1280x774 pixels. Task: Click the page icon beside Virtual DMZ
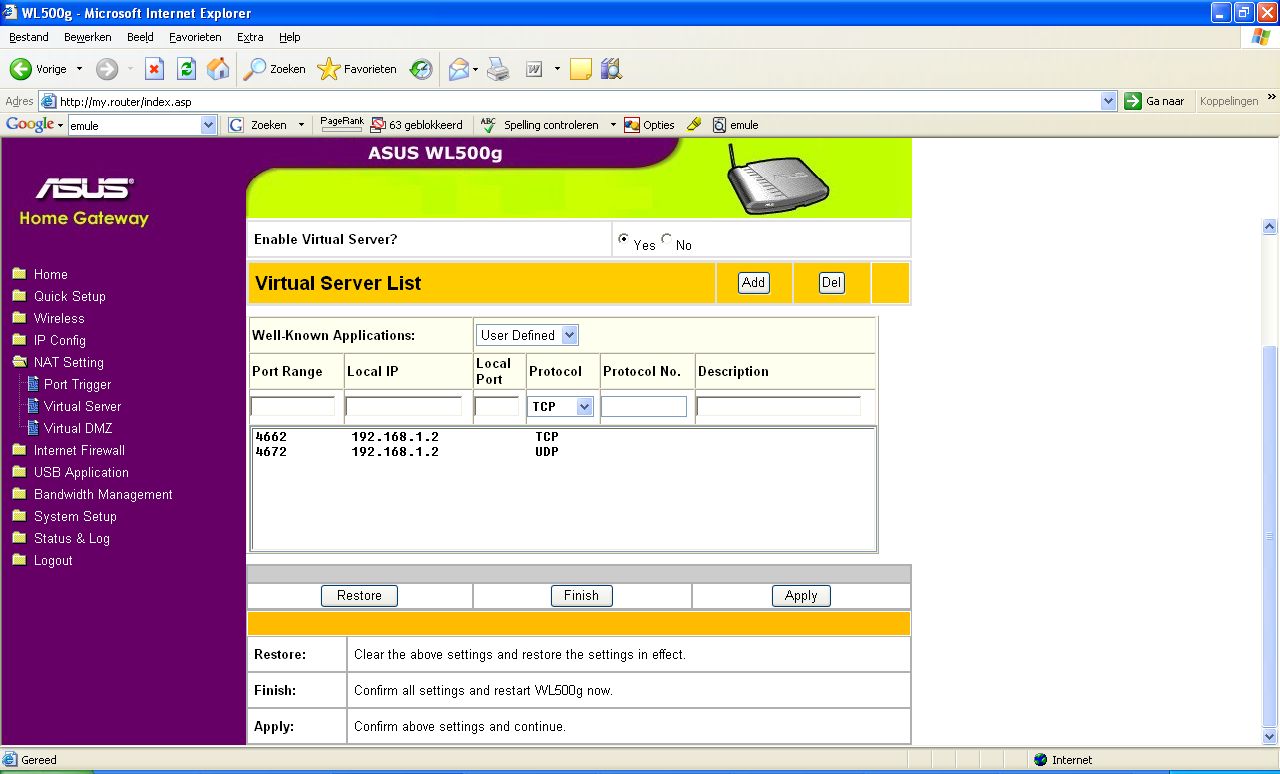(x=33, y=428)
